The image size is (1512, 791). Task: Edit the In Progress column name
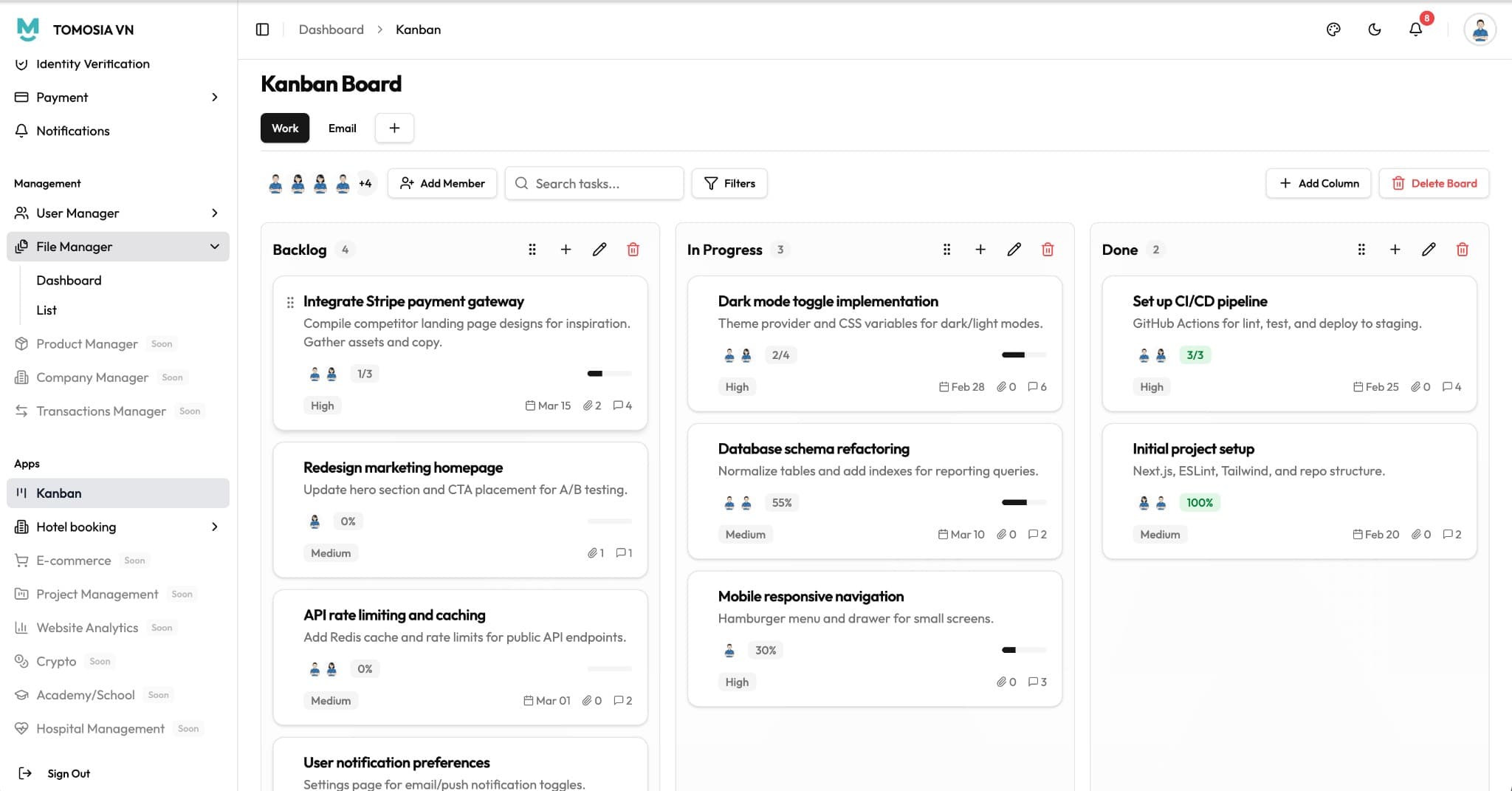(x=1014, y=250)
